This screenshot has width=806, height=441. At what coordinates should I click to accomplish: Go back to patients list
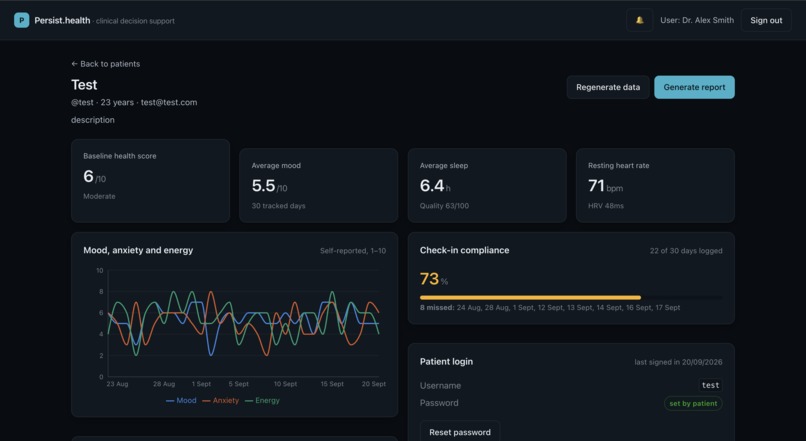tap(105, 64)
